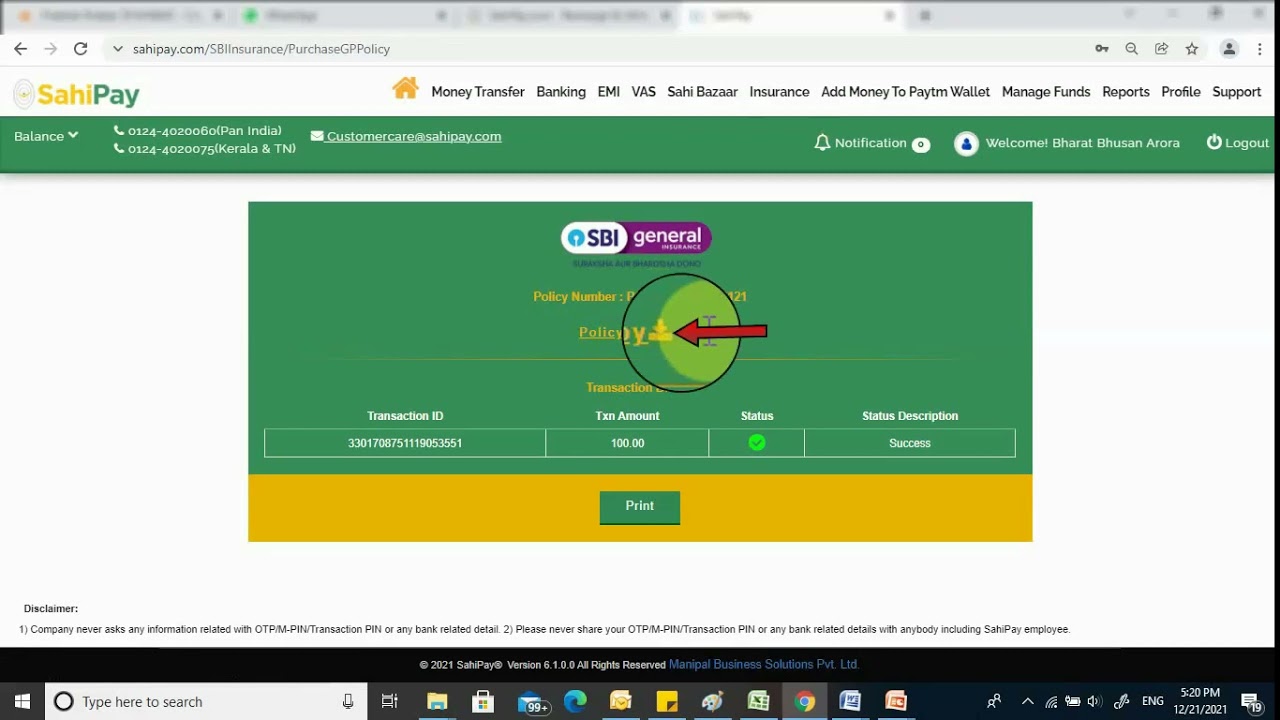Click the SahiPay logo
Screen dimensions: 1280x720
(76, 95)
